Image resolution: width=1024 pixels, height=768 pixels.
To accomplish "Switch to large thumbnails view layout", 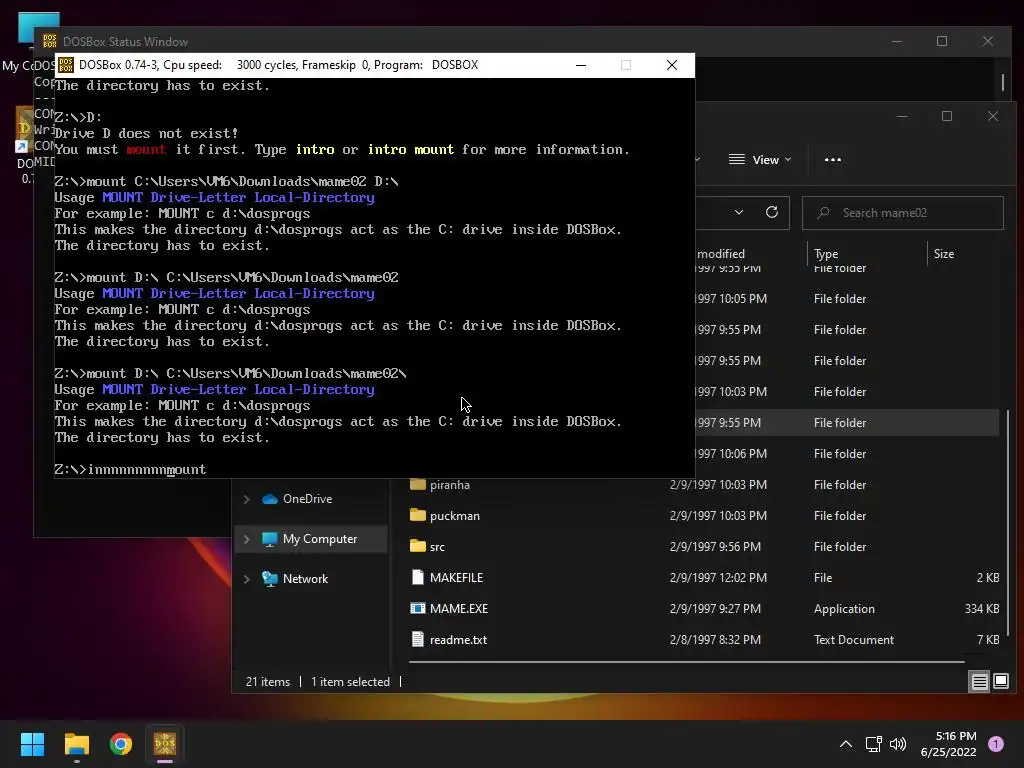I will click(1000, 682).
